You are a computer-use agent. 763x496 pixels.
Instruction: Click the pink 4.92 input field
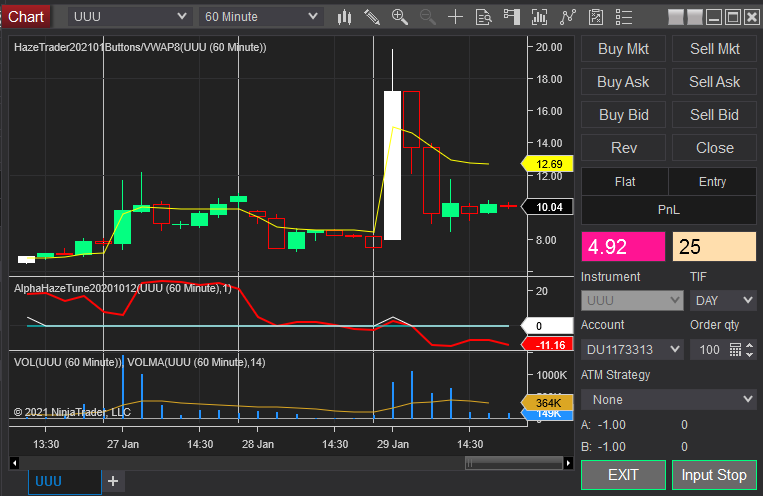[x=623, y=247]
